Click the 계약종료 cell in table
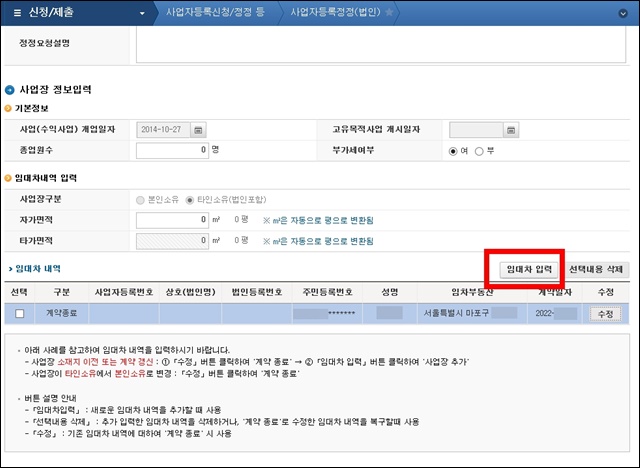 coord(62,313)
